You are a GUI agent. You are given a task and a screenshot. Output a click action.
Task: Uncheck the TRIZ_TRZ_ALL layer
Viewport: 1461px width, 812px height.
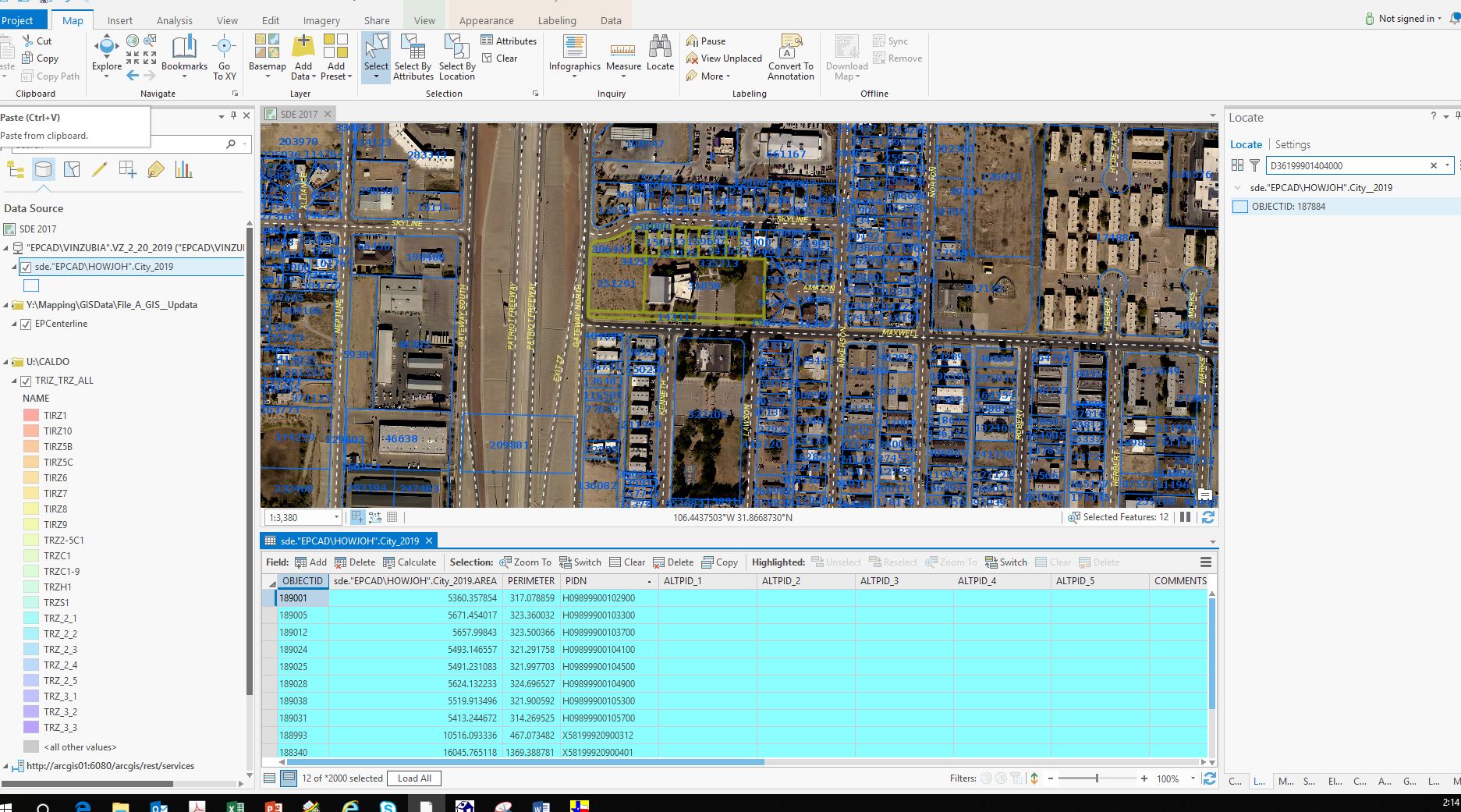tap(26, 381)
